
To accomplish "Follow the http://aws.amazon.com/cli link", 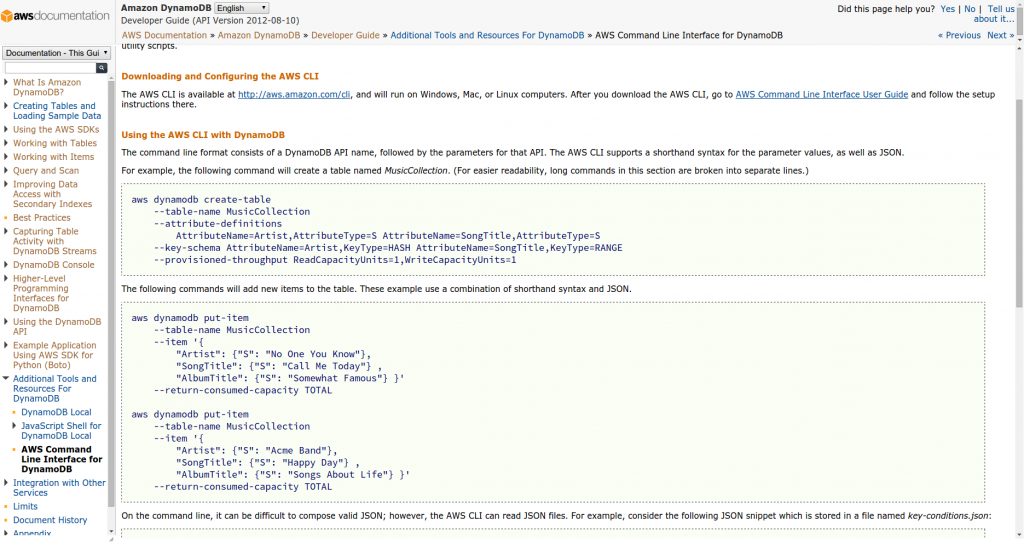I will click(x=294, y=95).
